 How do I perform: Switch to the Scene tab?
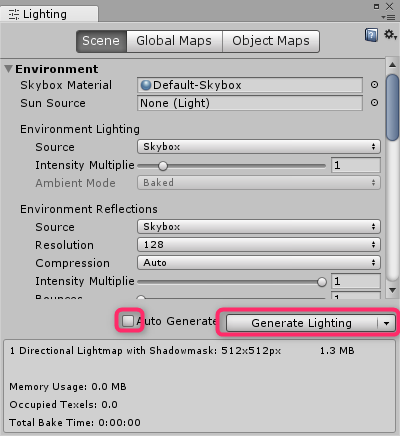tap(101, 41)
